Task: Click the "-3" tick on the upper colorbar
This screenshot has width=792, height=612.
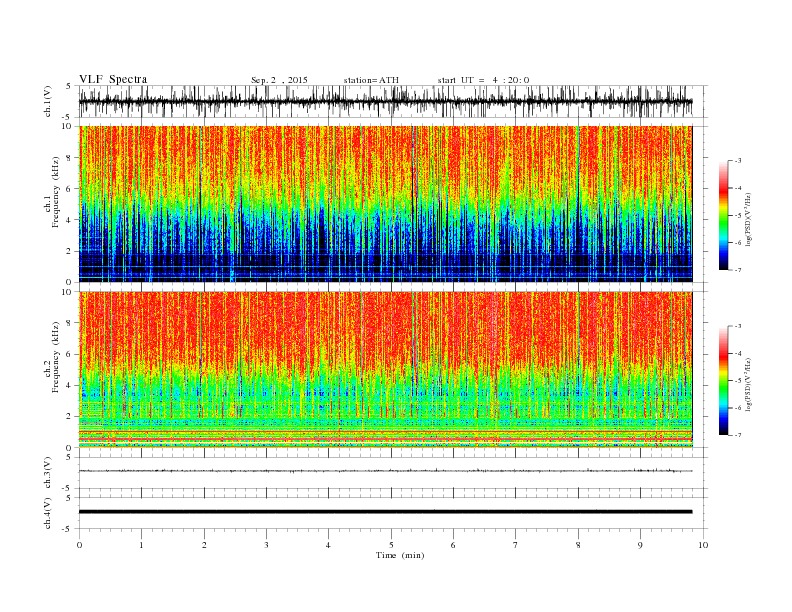Action: click(x=738, y=161)
